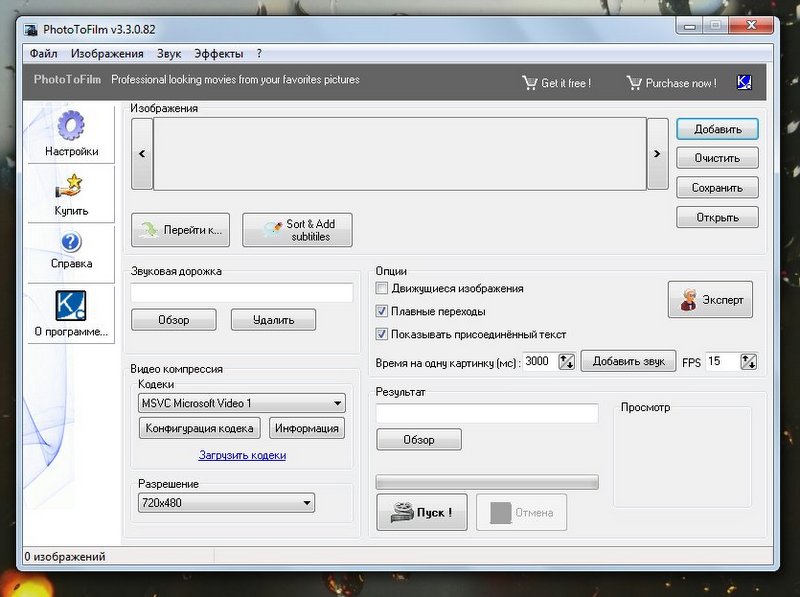
Task: Adjust the FPS spinner arrows
Action: pyautogui.click(x=748, y=362)
